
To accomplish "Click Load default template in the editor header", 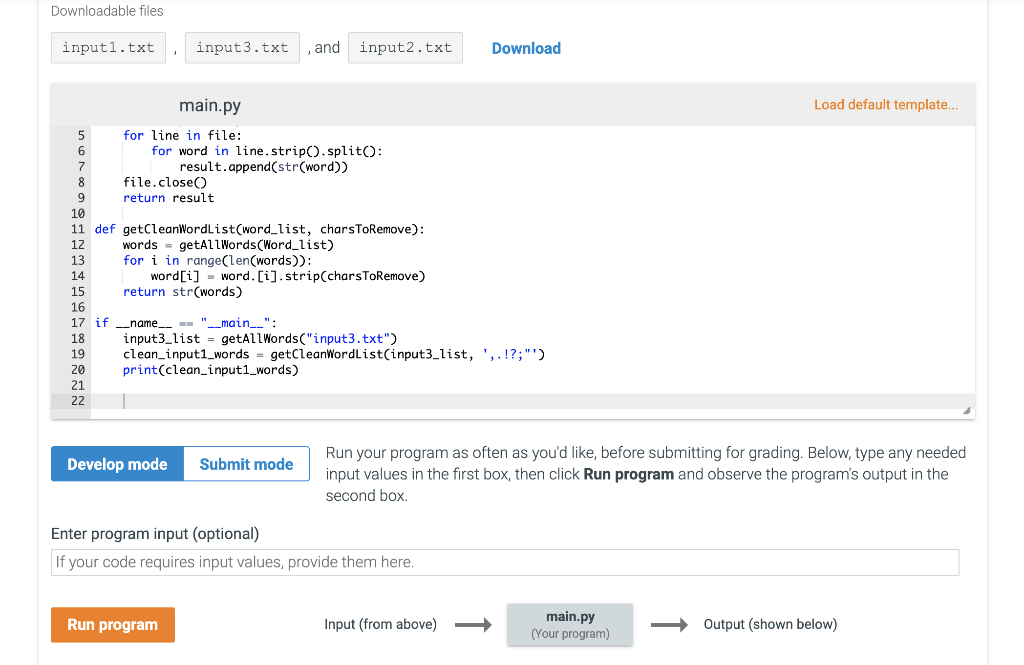I will click(x=886, y=104).
